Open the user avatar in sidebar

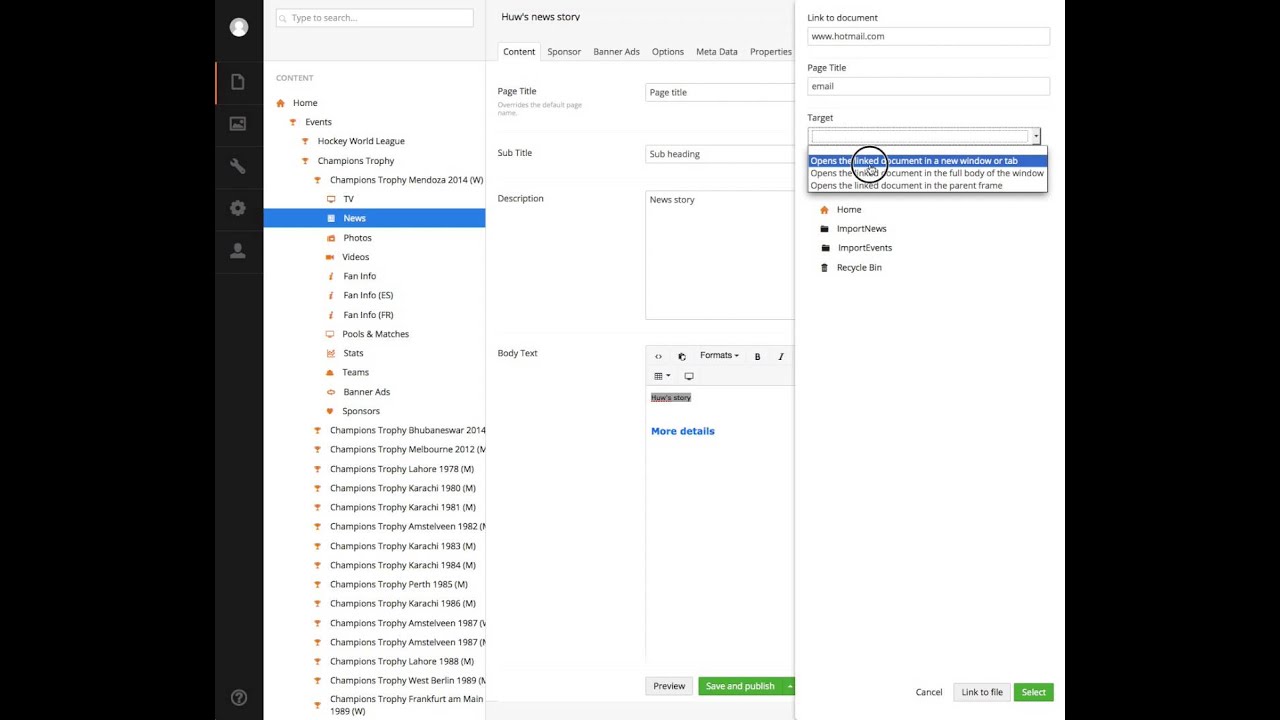pyautogui.click(x=239, y=28)
